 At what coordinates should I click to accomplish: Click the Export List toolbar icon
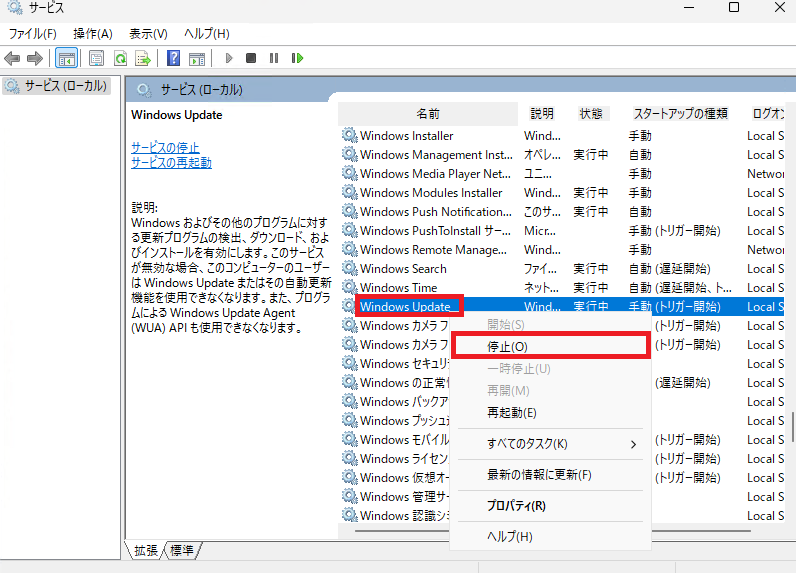point(144,59)
